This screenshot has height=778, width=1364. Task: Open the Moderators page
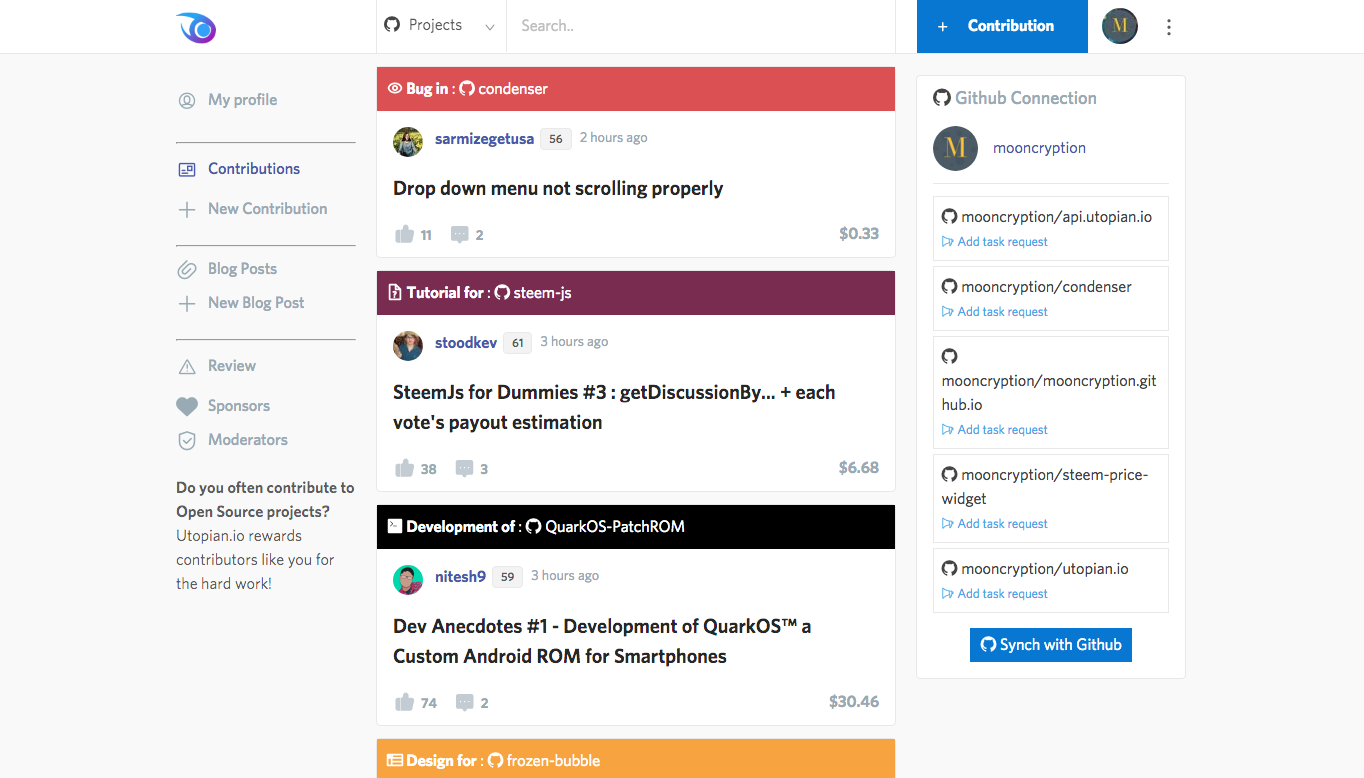click(x=247, y=440)
